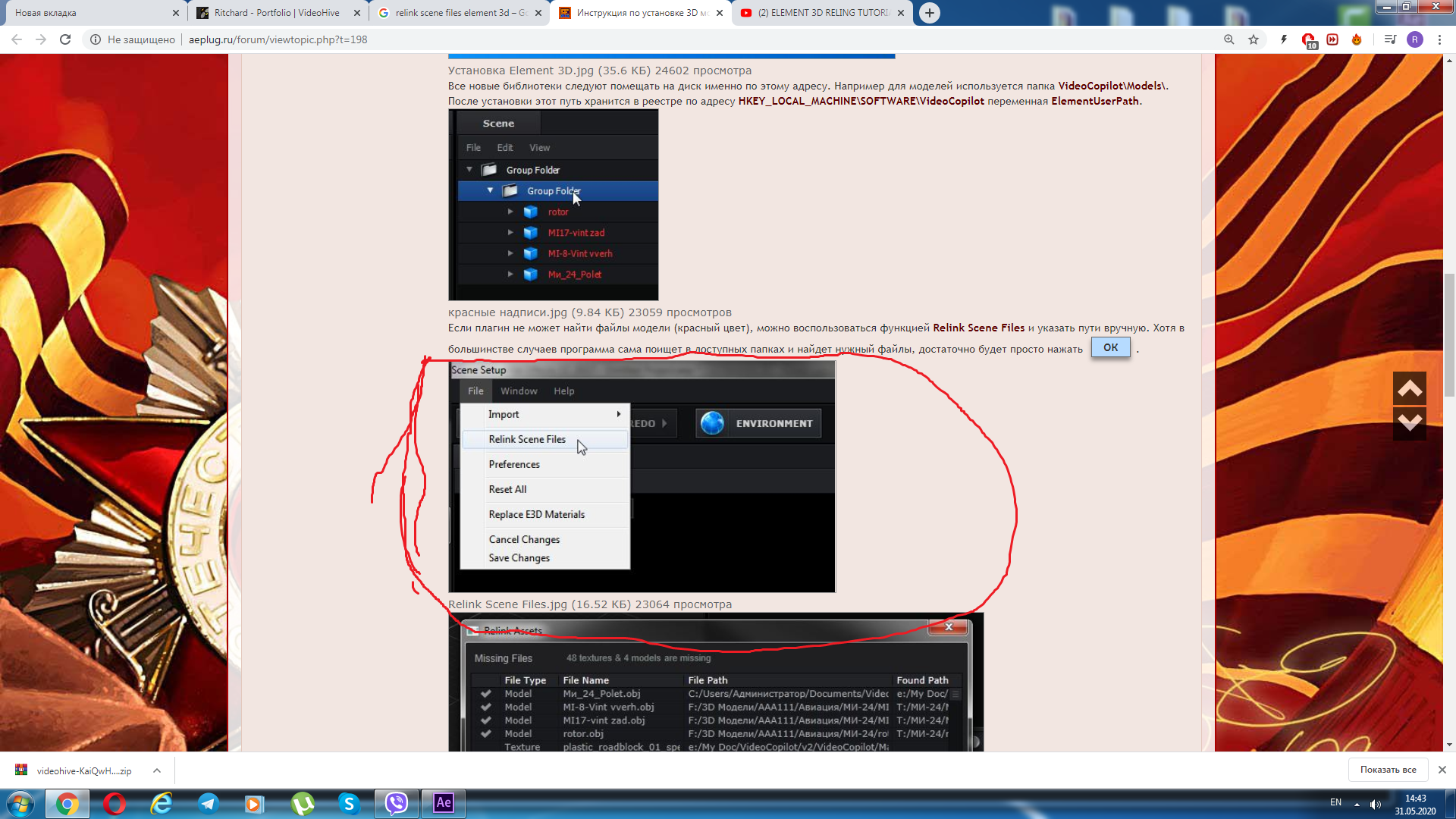Open Viber from the taskbar
The width and height of the screenshot is (1456, 819).
click(397, 803)
